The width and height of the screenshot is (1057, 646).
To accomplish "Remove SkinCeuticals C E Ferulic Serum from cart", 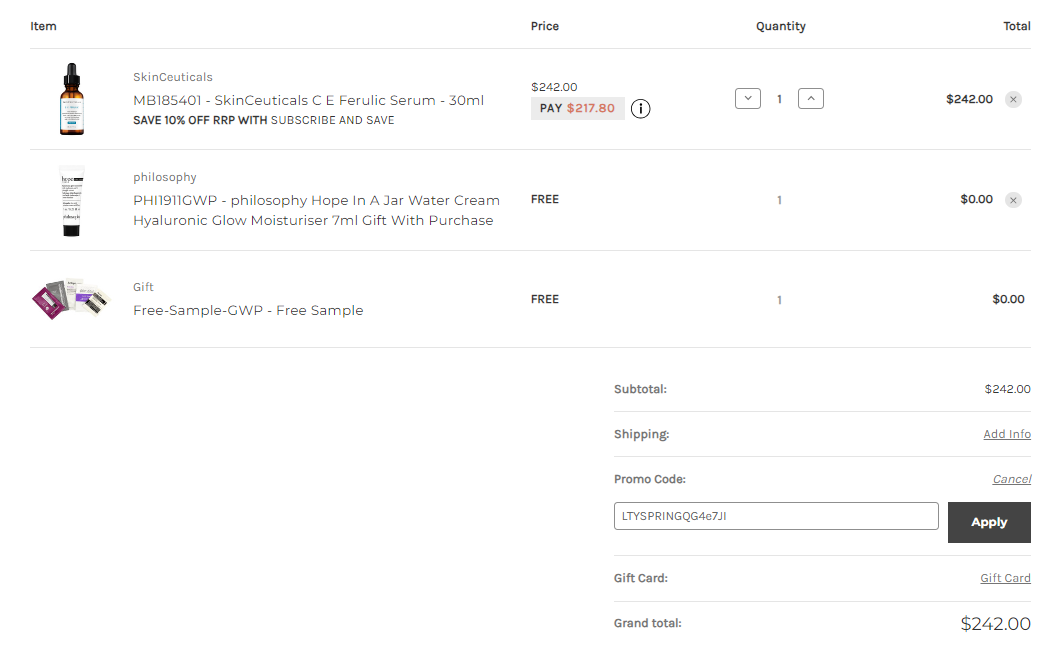I will click(x=1013, y=100).
